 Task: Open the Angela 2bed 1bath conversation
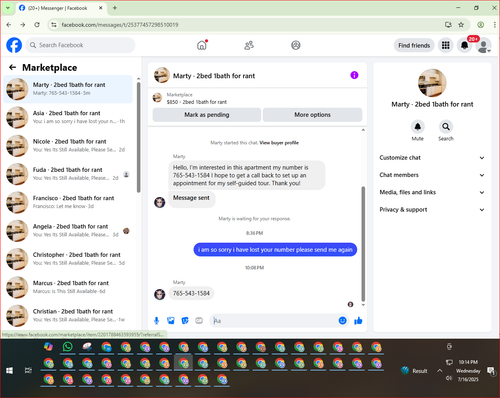pos(68,231)
